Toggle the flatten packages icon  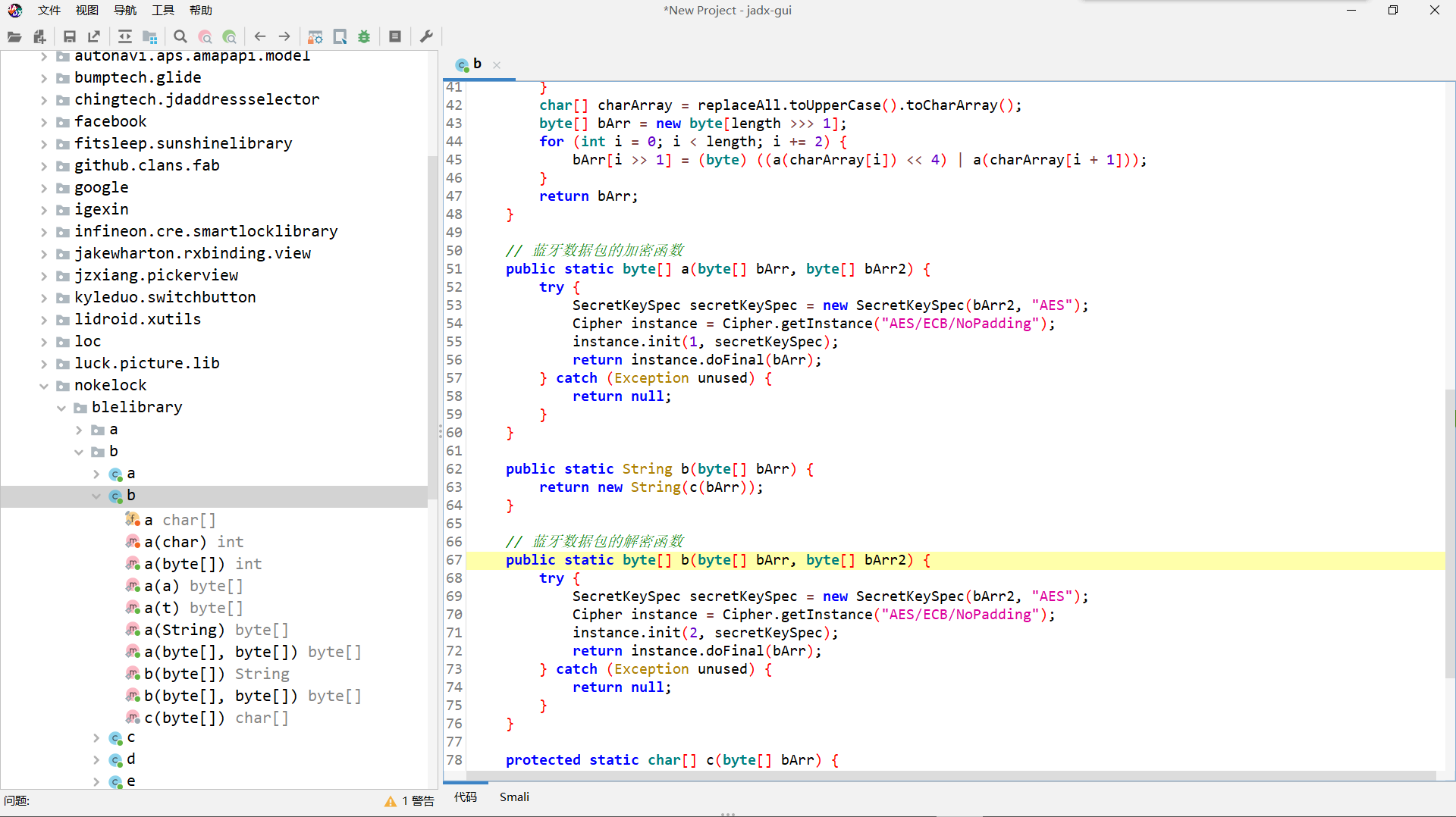(x=150, y=36)
